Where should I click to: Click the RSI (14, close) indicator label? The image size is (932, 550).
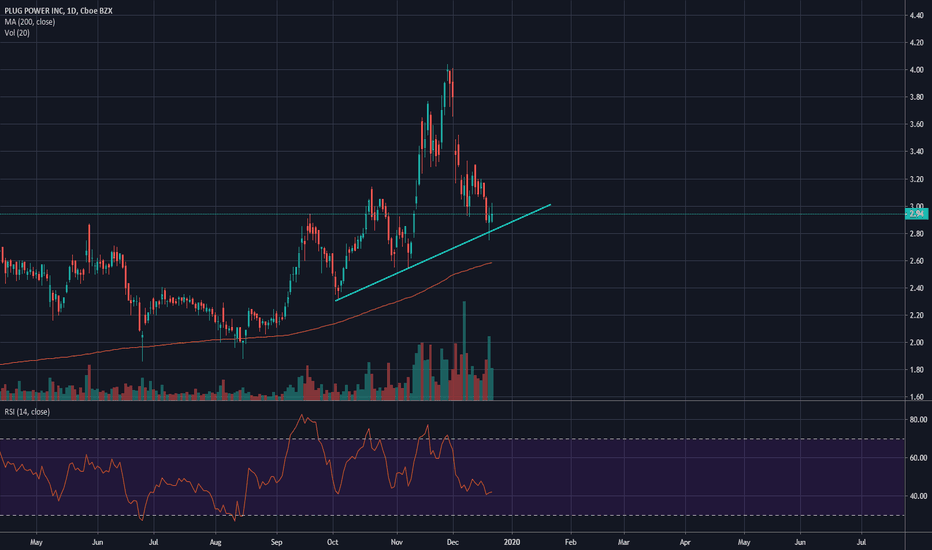click(27, 412)
